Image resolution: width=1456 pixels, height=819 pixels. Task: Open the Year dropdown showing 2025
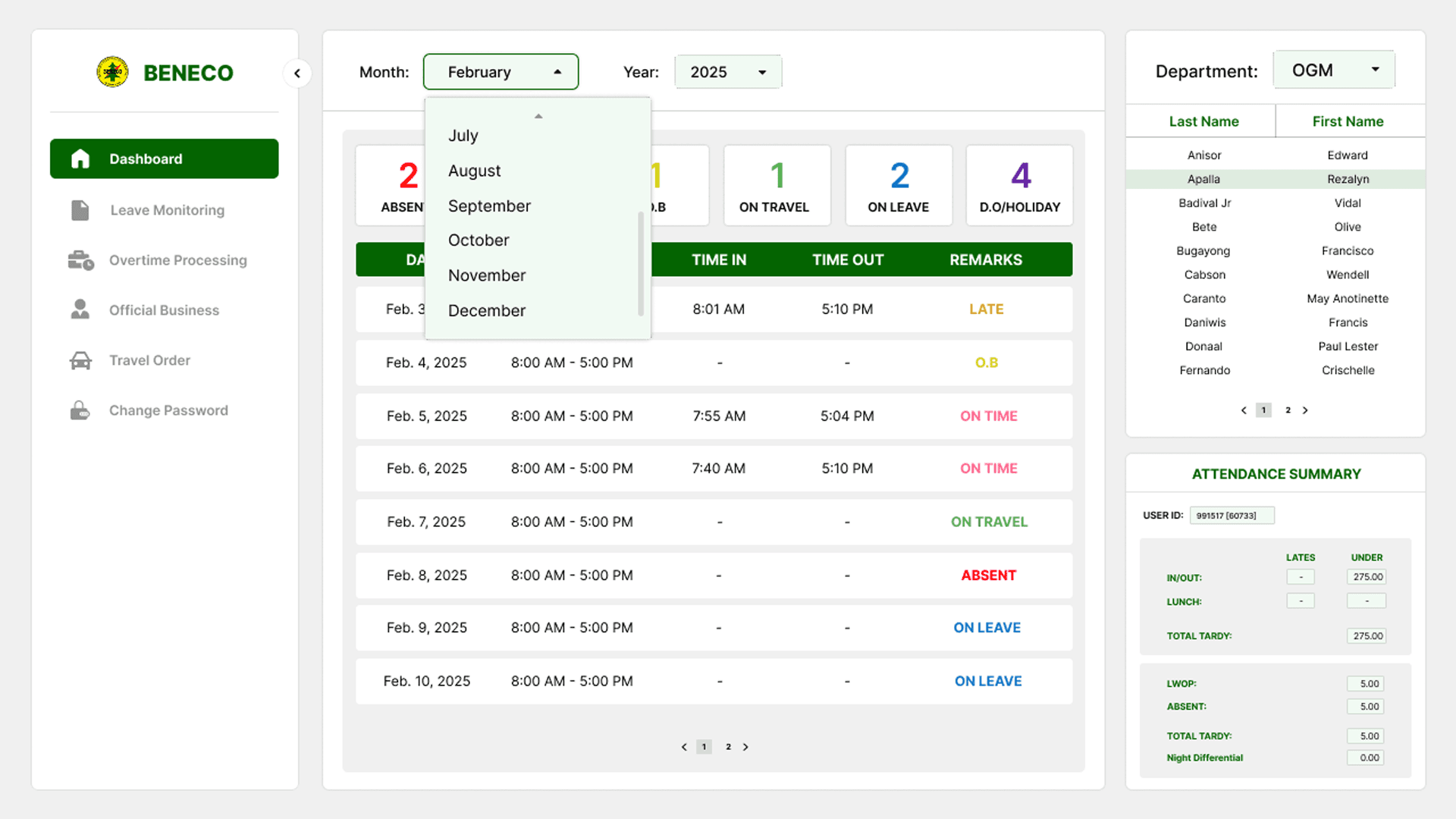[728, 72]
